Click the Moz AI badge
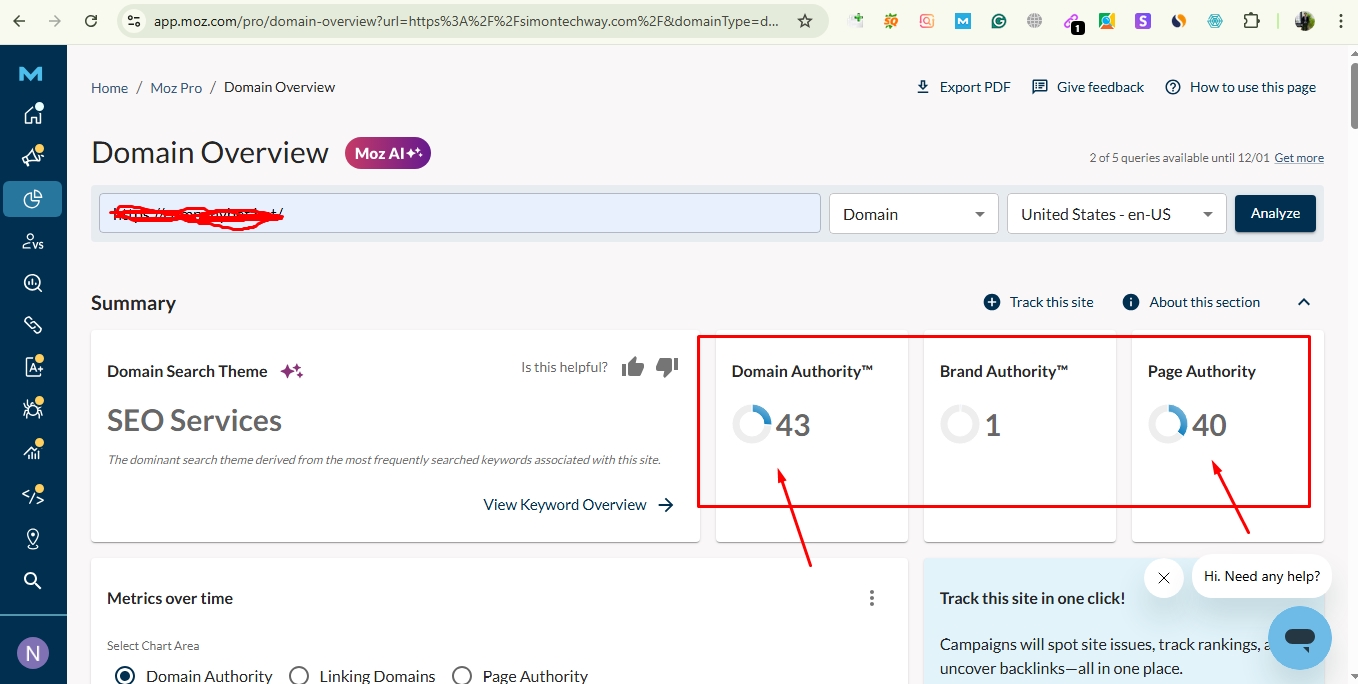The height and width of the screenshot is (684, 1358). [x=388, y=153]
